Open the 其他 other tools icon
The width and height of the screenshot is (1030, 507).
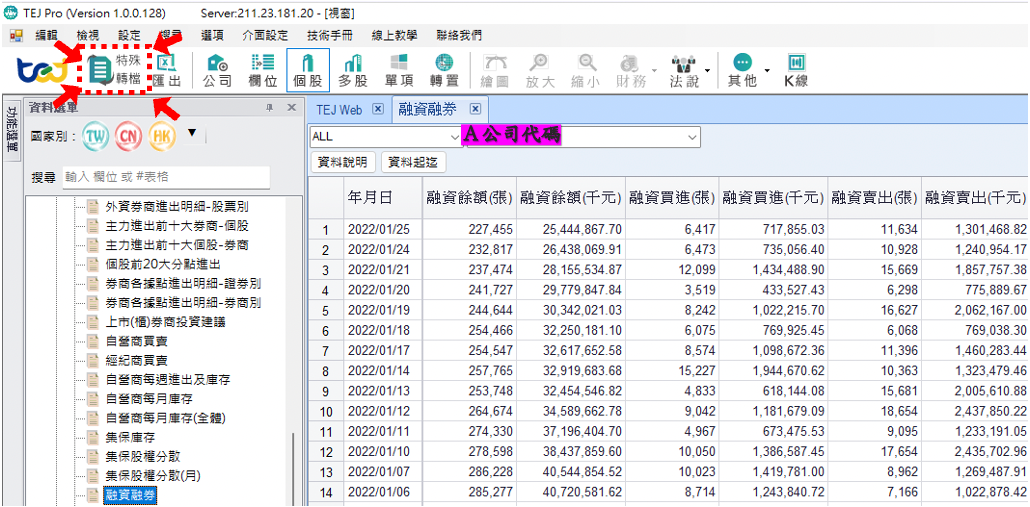point(742,70)
